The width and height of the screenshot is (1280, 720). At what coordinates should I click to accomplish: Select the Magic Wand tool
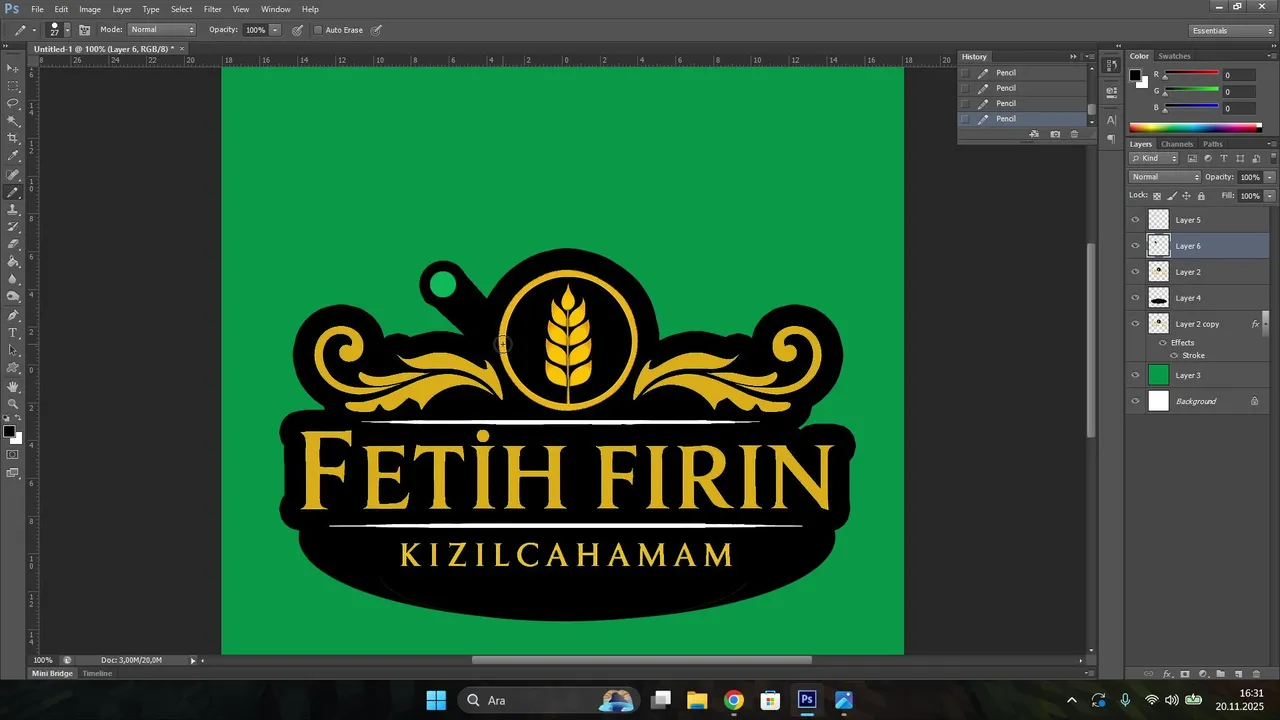(x=13, y=121)
